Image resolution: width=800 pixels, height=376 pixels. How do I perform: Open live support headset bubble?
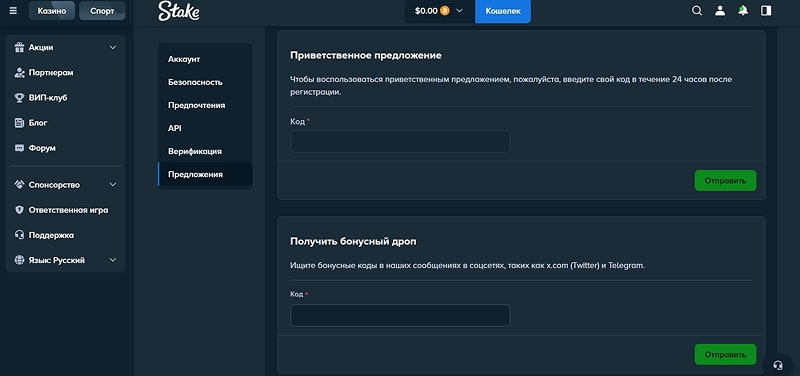click(x=778, y=365)
